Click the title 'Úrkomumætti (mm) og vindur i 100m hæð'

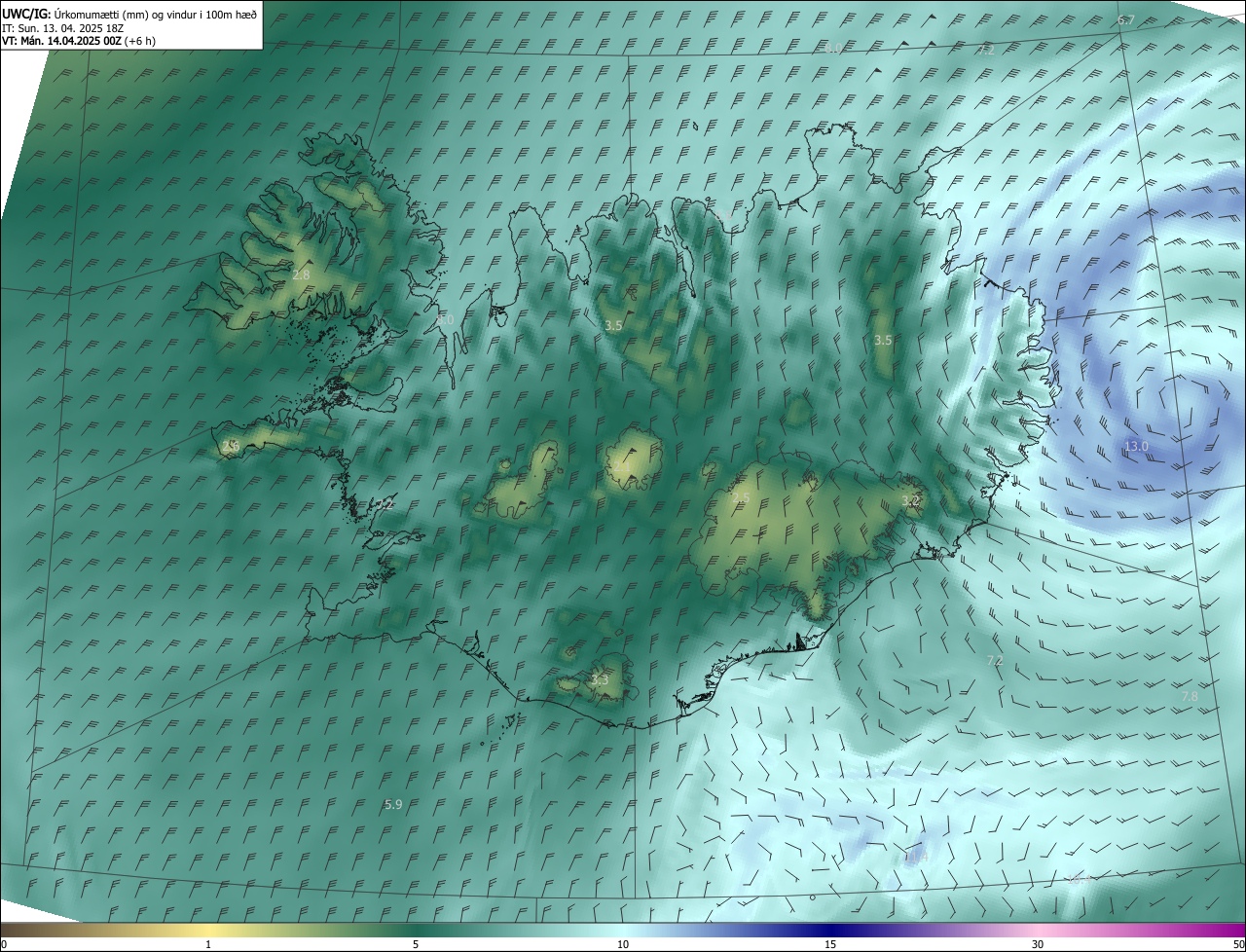(x=156, y=14)
